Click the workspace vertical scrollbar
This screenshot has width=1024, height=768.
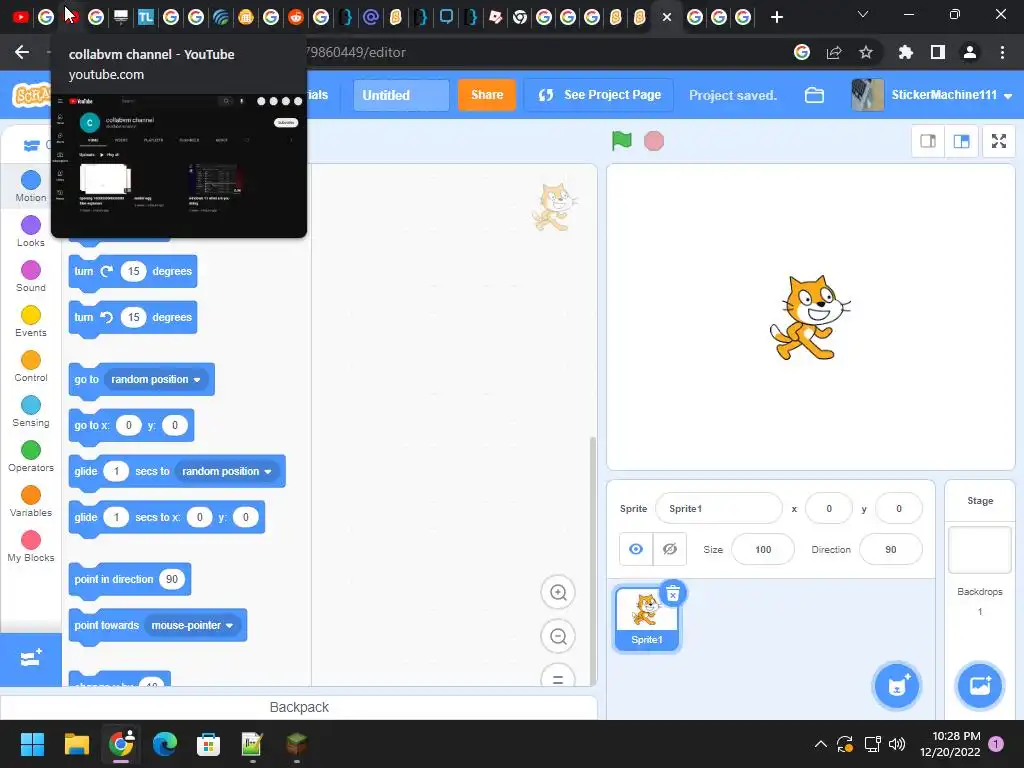pos(592,562)
